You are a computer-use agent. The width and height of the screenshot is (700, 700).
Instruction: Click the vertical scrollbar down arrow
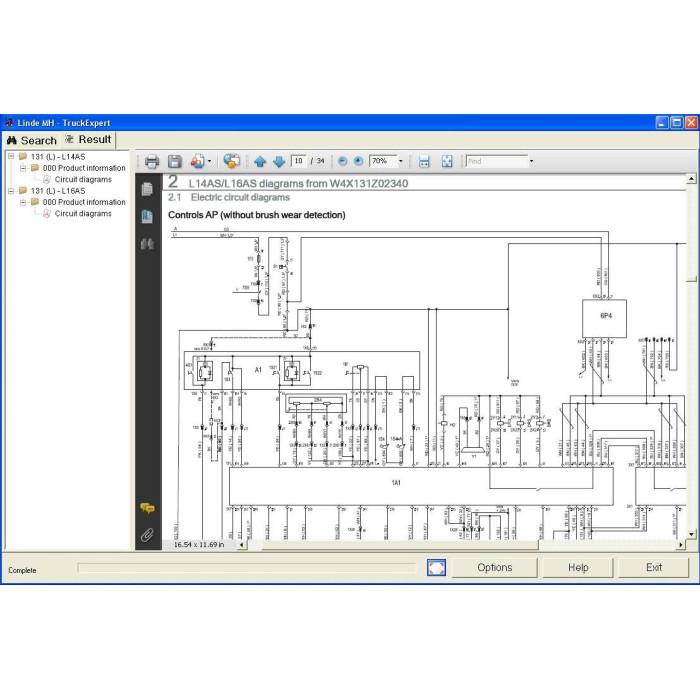[x=691, y=534]
